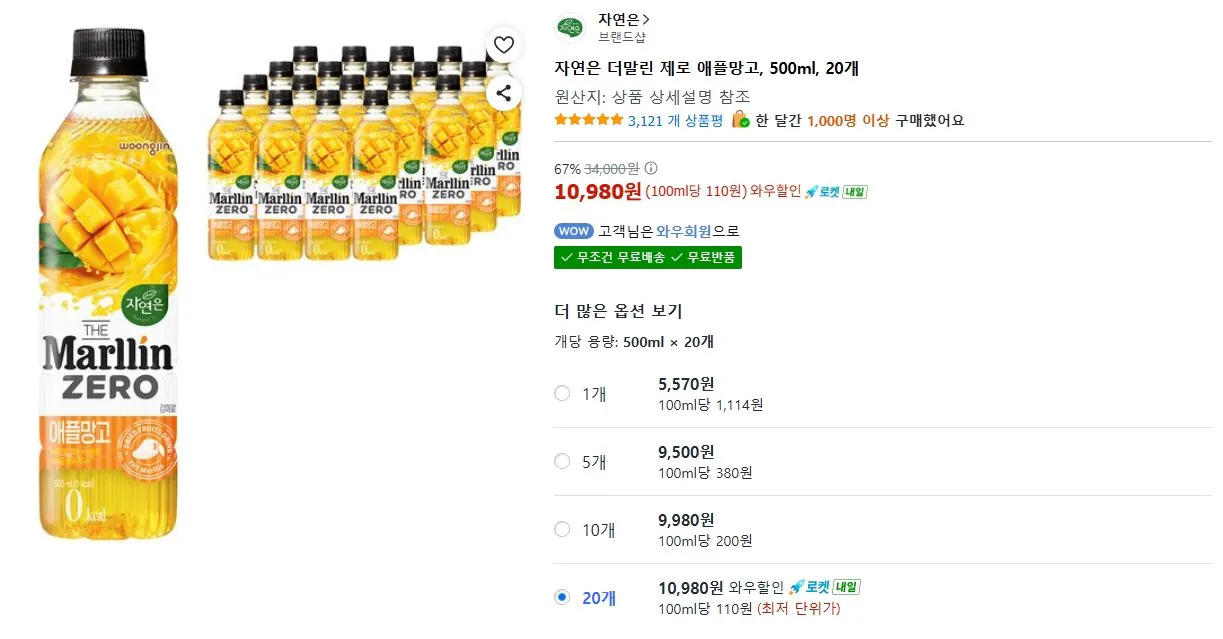Open the share icon
Screen dimensions: 1223x639
(x=503, y=92)
